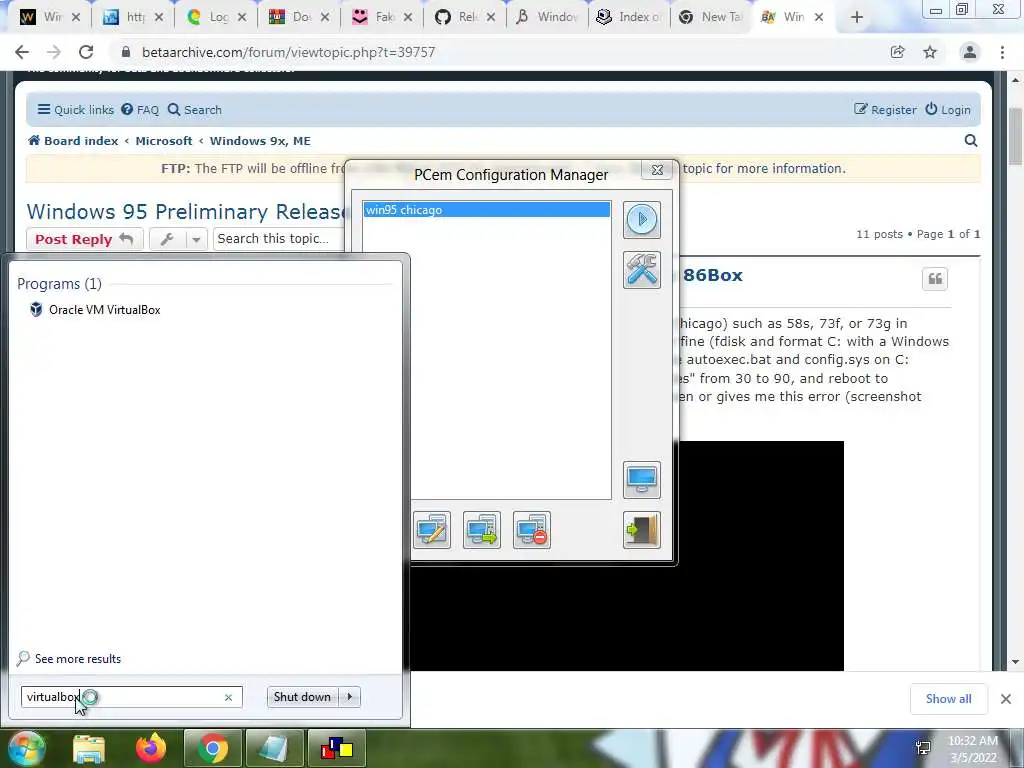
Task: Open the PCem taskbar icon
Action: tap(336, 748)
